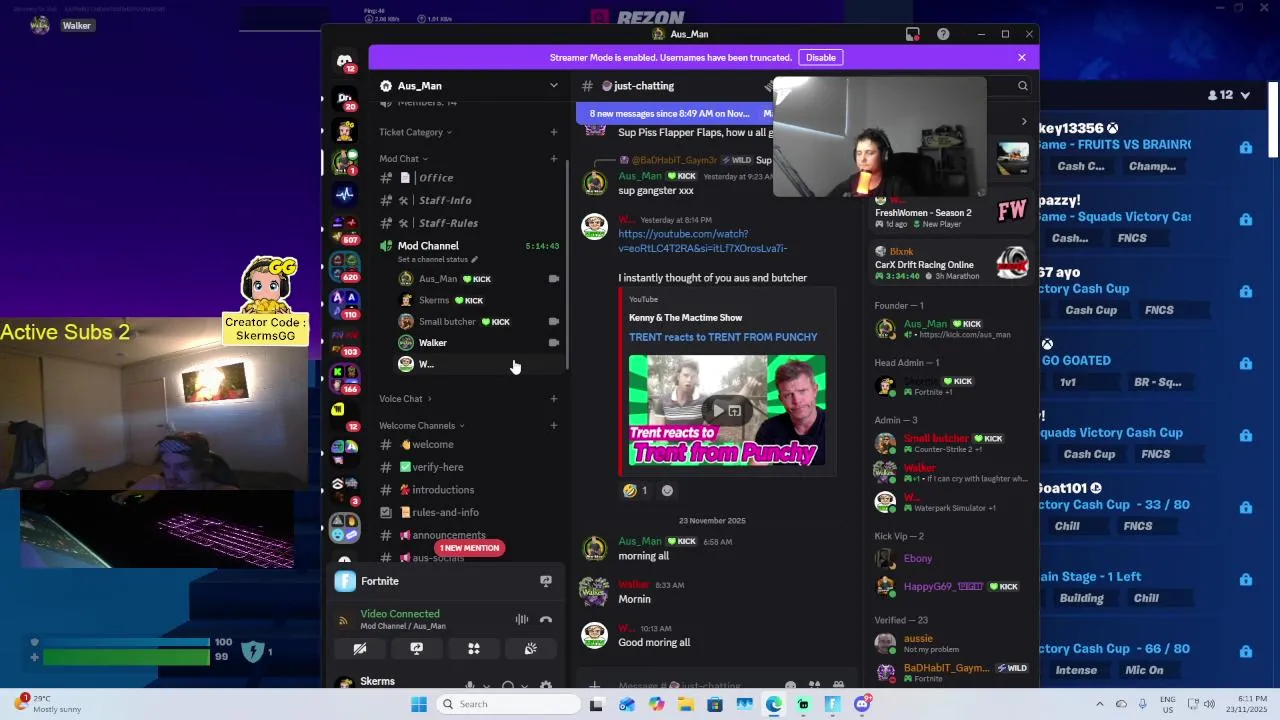Open Microsoft Edge from the taskbar
Image resolution: width=1280 pixels, height=720 pixels.
774,704
